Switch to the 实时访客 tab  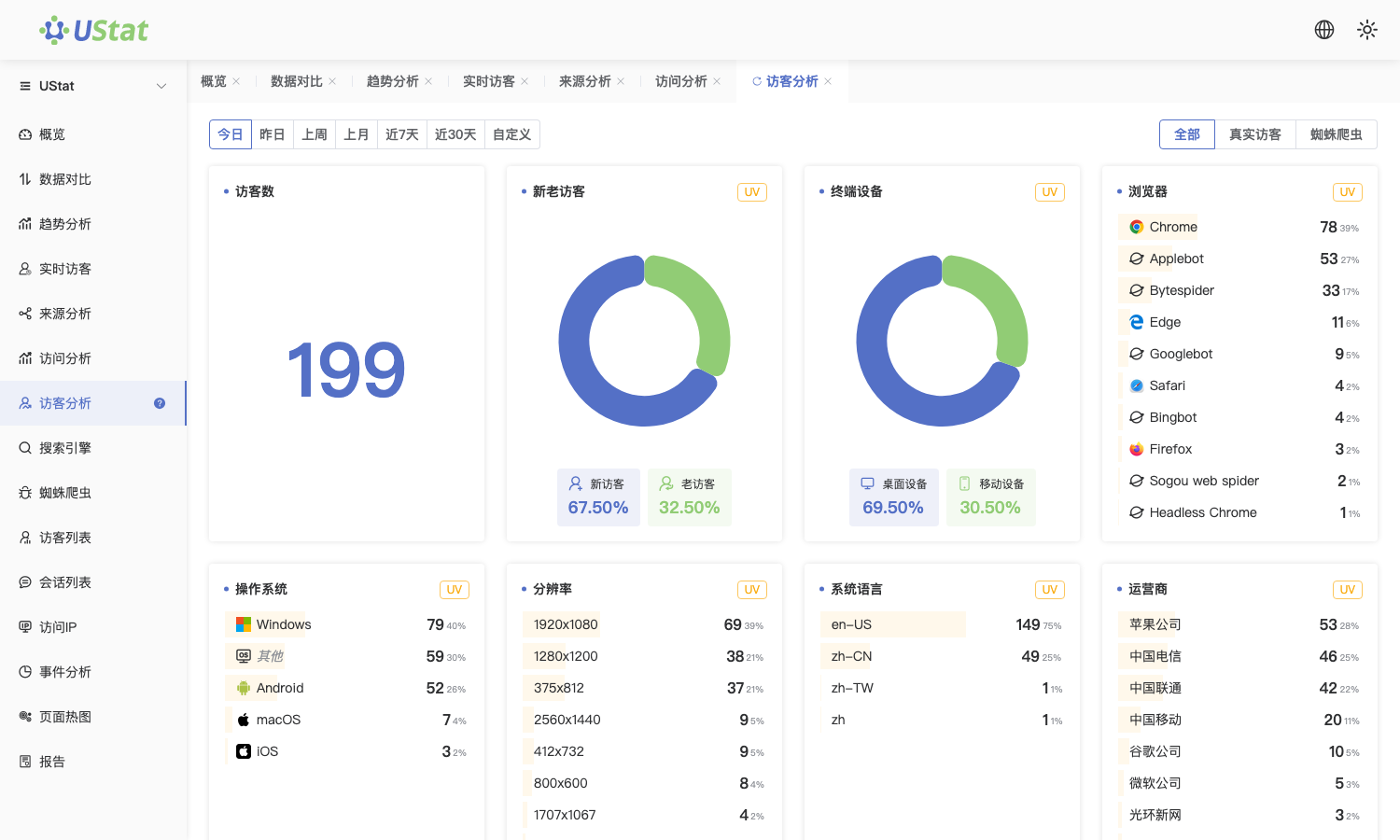pos(489,81)
